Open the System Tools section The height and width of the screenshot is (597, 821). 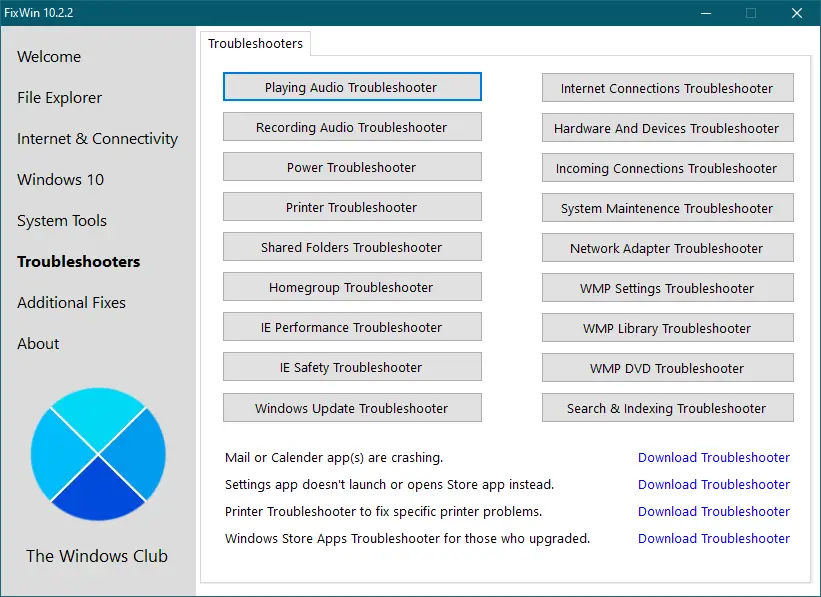[x=61, y=221]
